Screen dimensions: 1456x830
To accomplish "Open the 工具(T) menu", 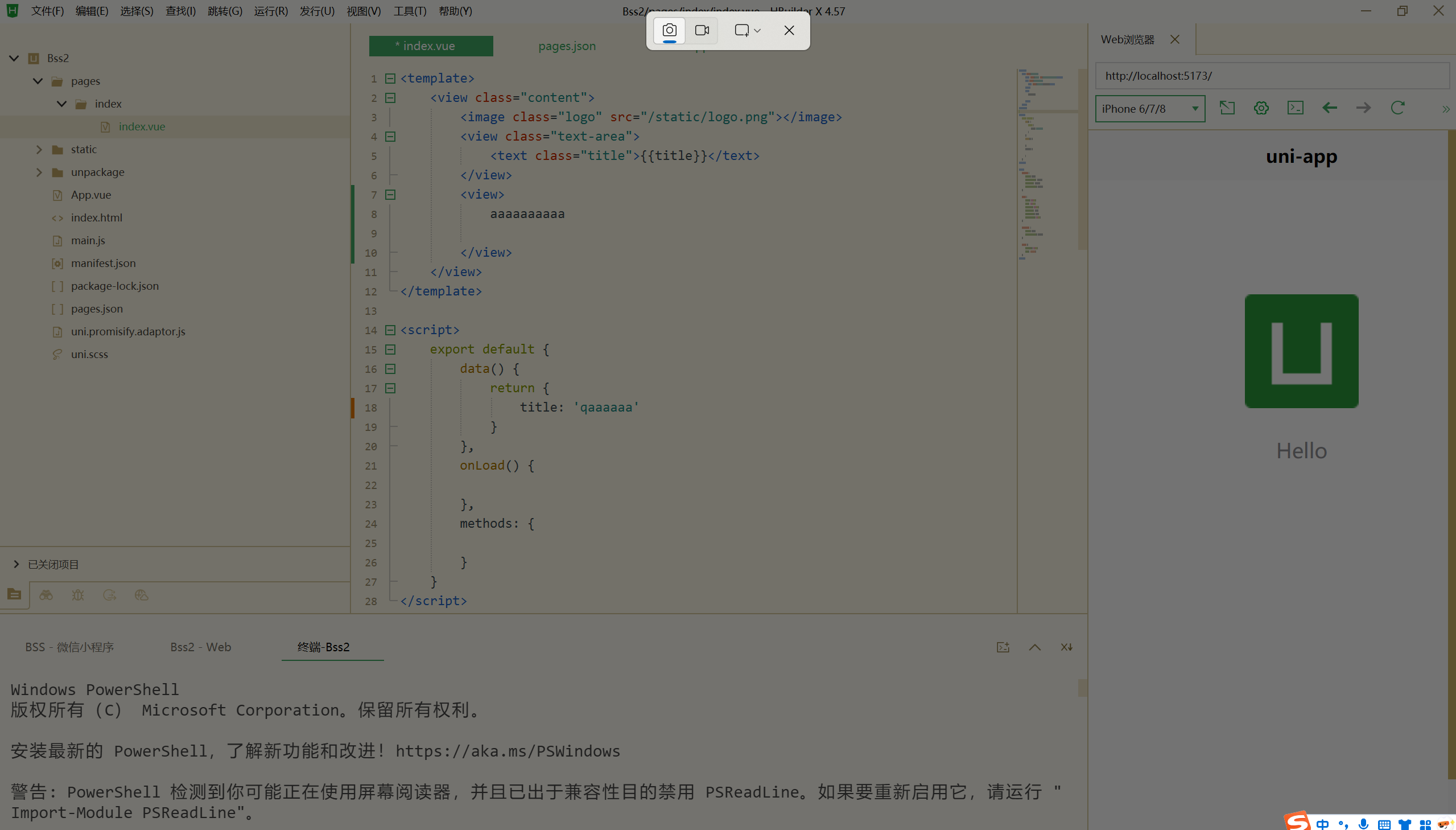I will click(410, 11).
